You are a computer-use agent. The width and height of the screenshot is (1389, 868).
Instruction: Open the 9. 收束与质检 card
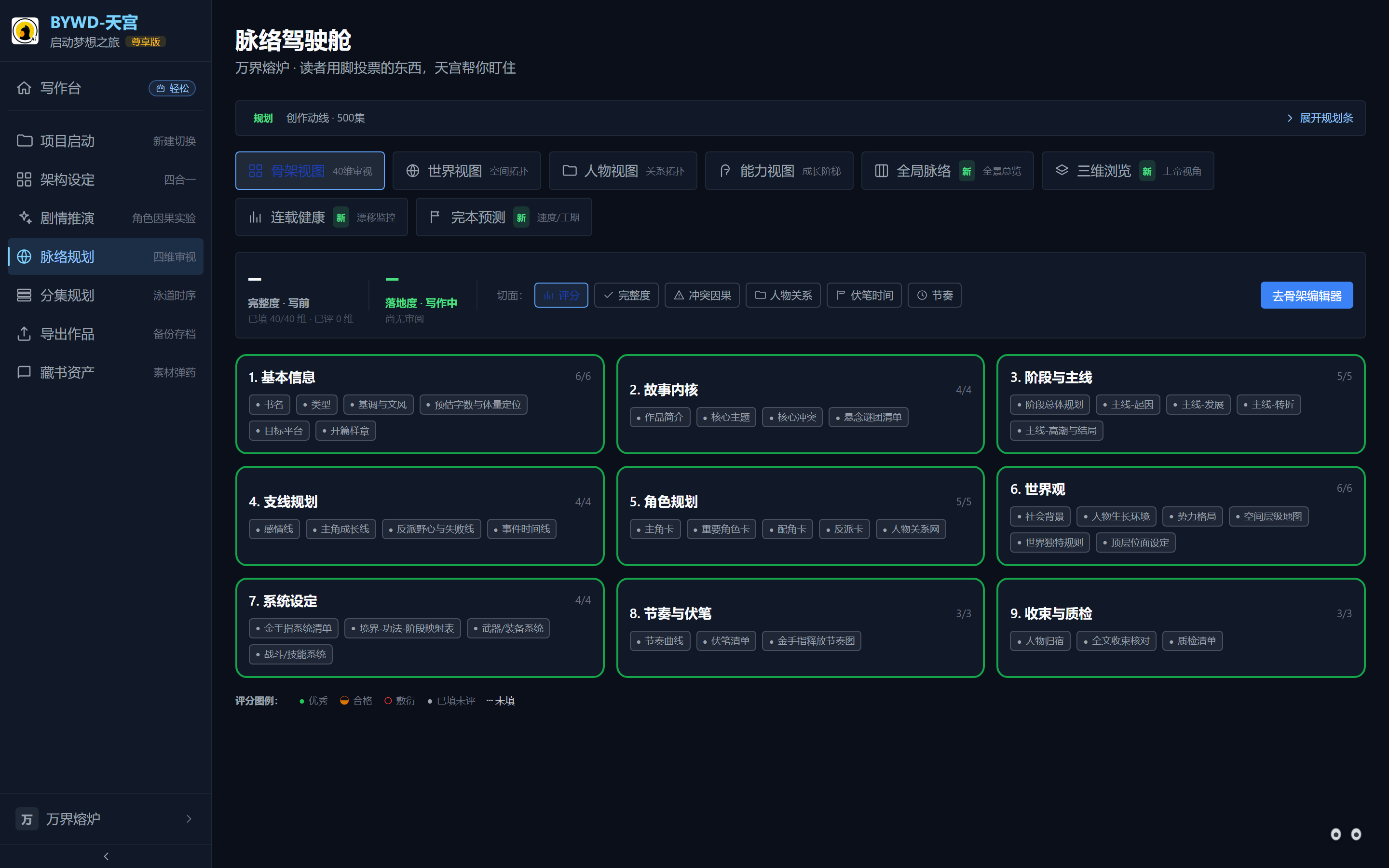point(1181,628)
